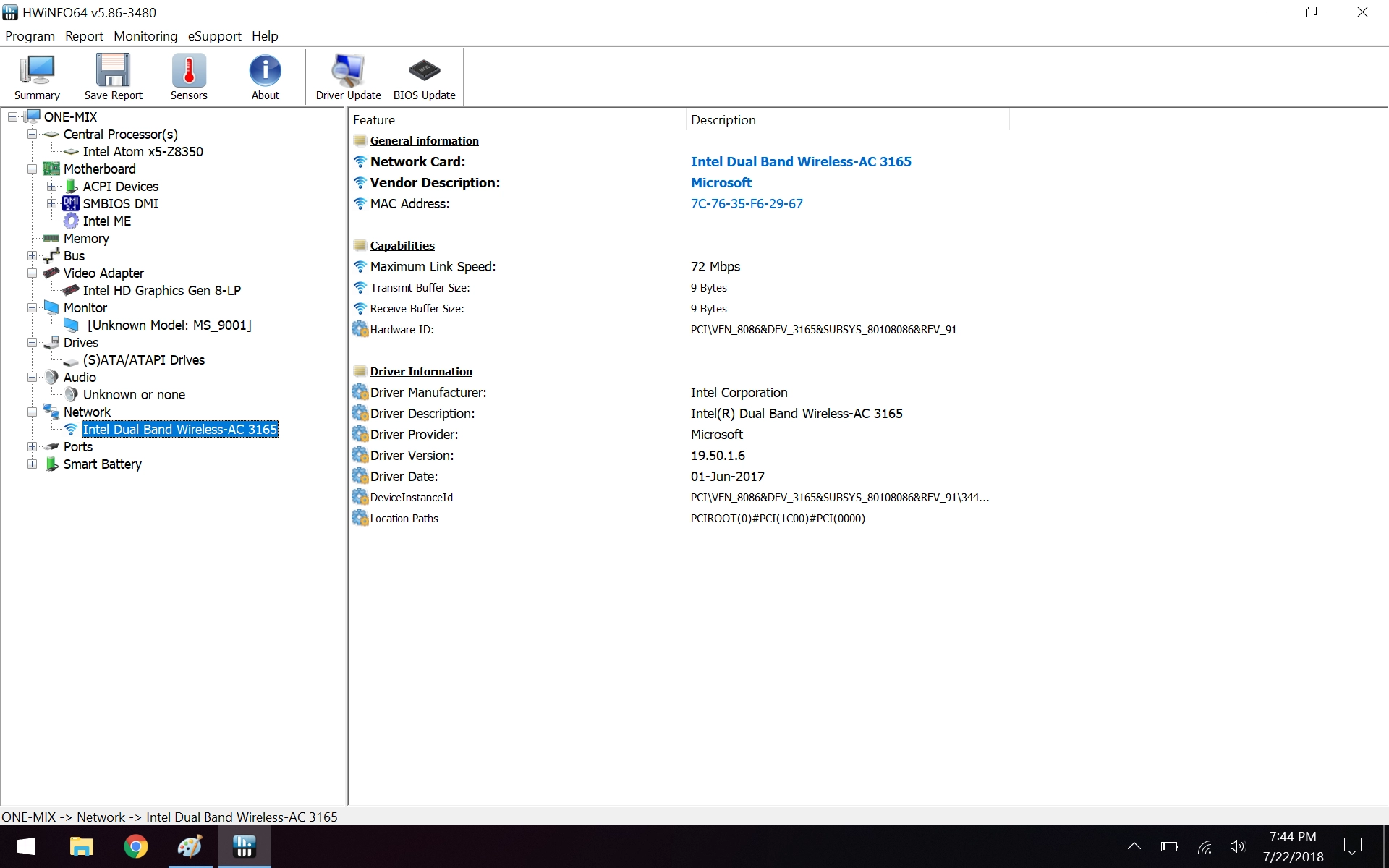Open the Paint app in the taskbar
Viewport: 1389px width, 868px height.
pos(190,846)
